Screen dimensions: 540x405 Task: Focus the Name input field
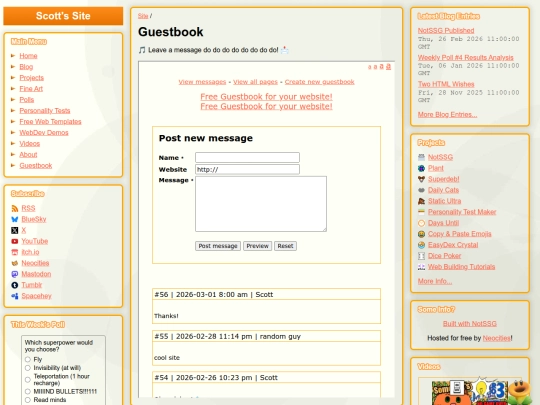[247, 157]
